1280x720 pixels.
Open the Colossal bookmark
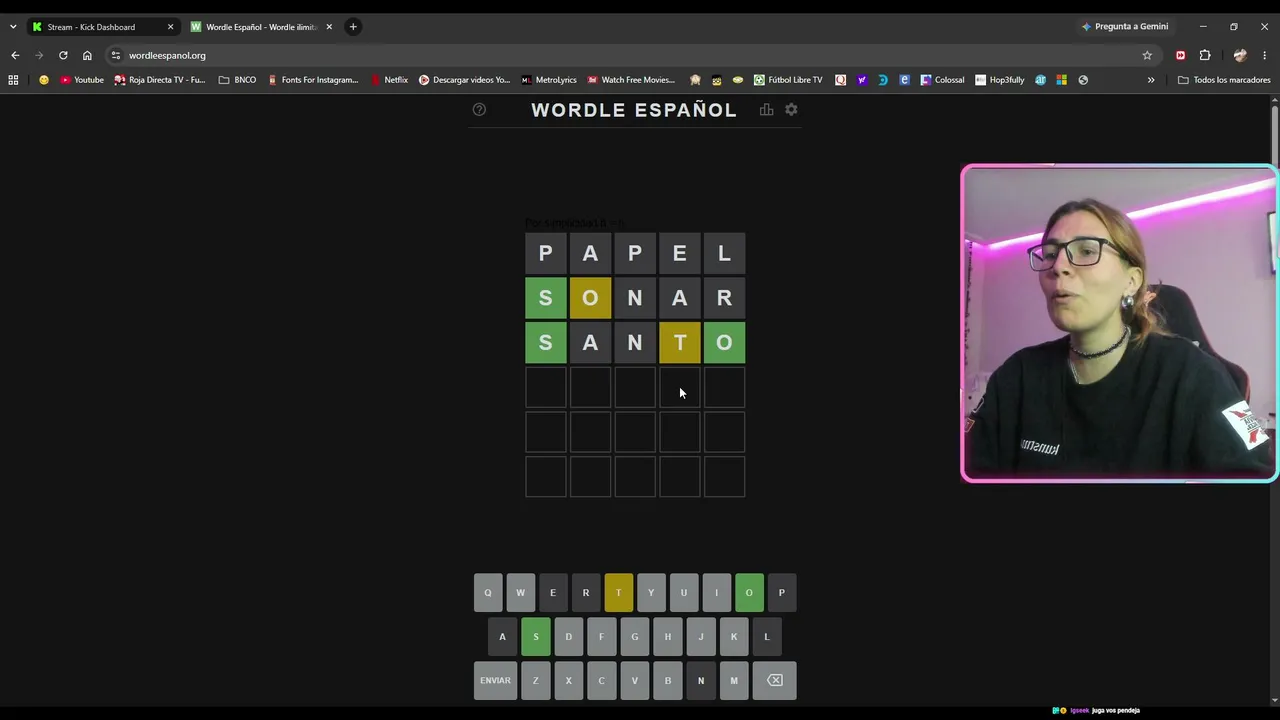[x=943, y=80]
